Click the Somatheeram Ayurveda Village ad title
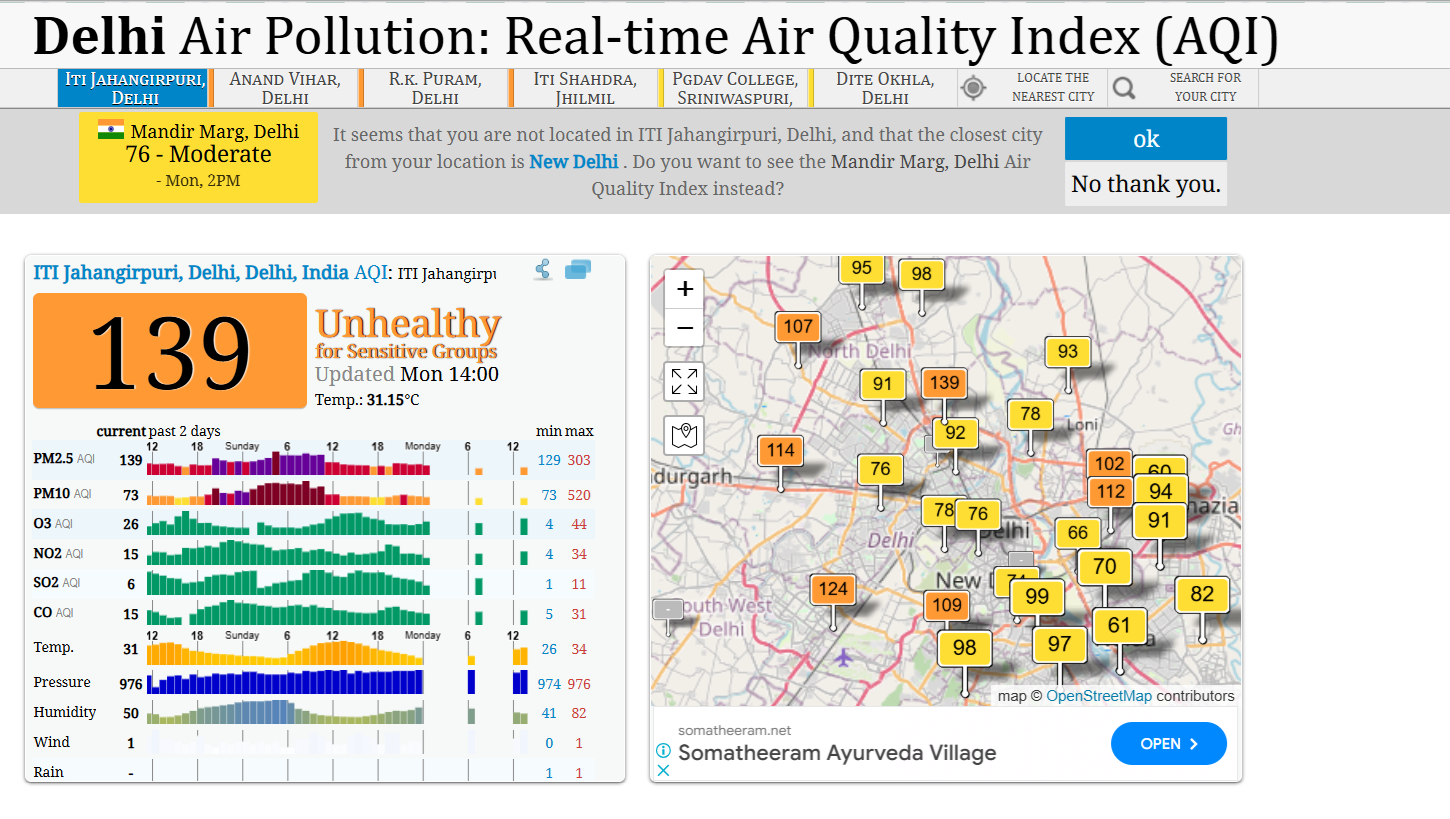This screenshot has width=1450, height=819. pos(837,753)
